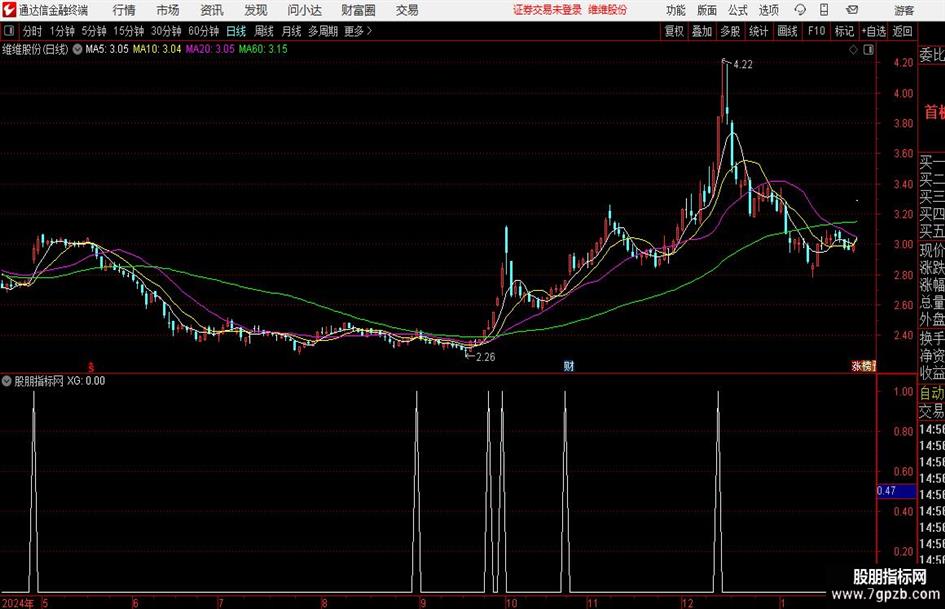Click the diamond icon at chart top right

pyautogui.click(x=853, y=50)
